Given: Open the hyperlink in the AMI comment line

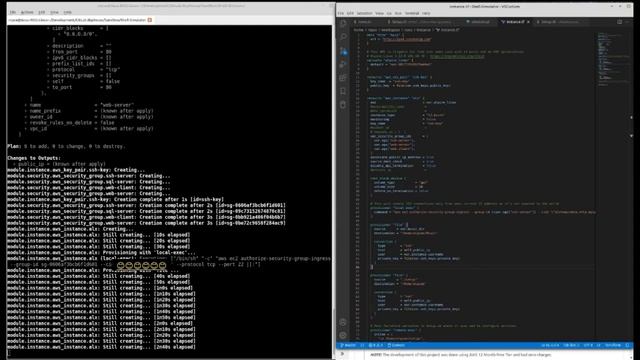Looking at the screenshot, I should tap(457, 56).
